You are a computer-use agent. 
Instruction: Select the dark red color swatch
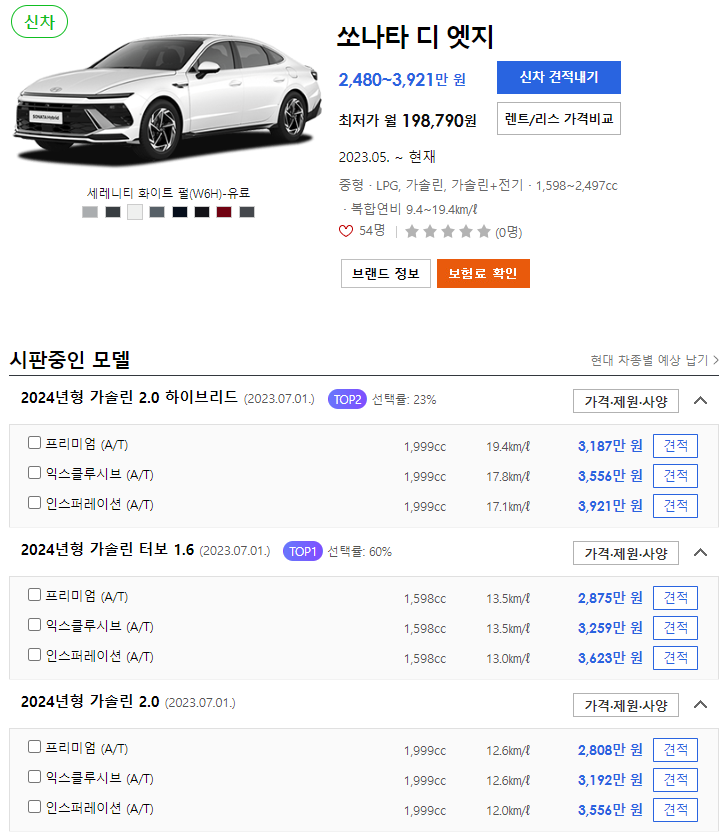pos(224,212)
